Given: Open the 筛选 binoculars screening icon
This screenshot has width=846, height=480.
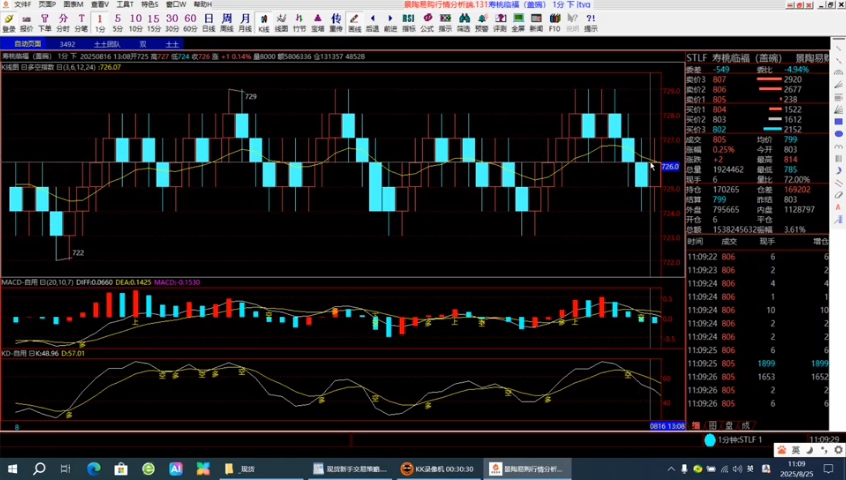Looking at the screenshot, I should tap(463, 23).
